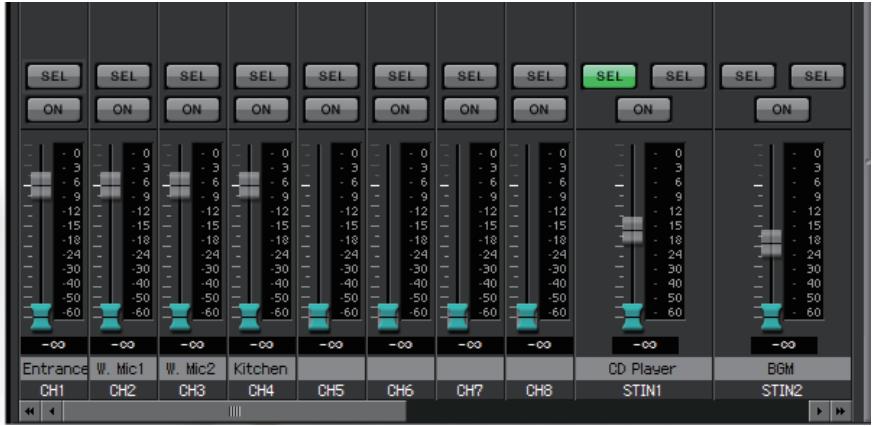Click the STIN1 channel label

(643, 391)
